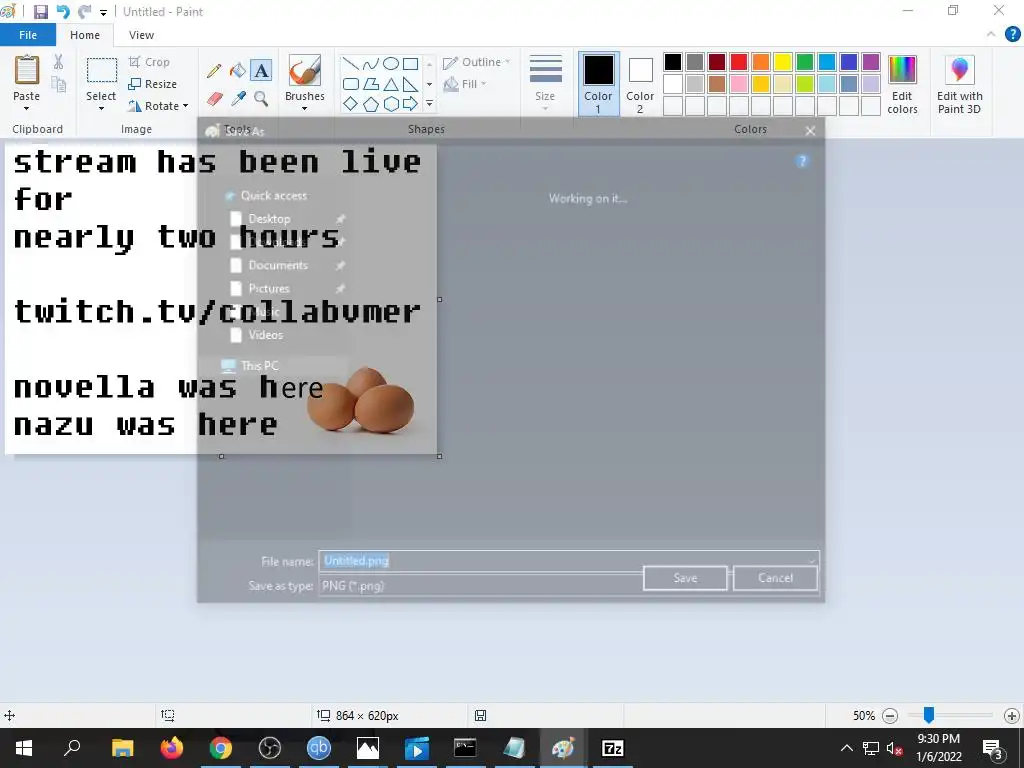The height and width of the screenshot is (768, 1024).
Task: Click the Brushes tool icon
Action: point(304,70)
